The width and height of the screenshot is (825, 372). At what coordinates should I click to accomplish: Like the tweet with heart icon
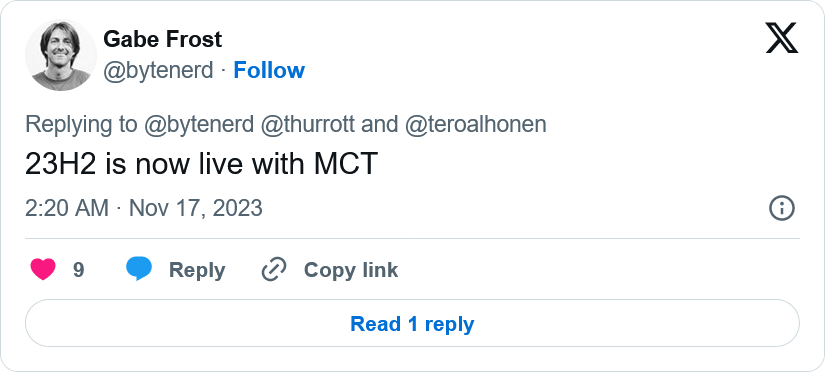tap(43, 270)
